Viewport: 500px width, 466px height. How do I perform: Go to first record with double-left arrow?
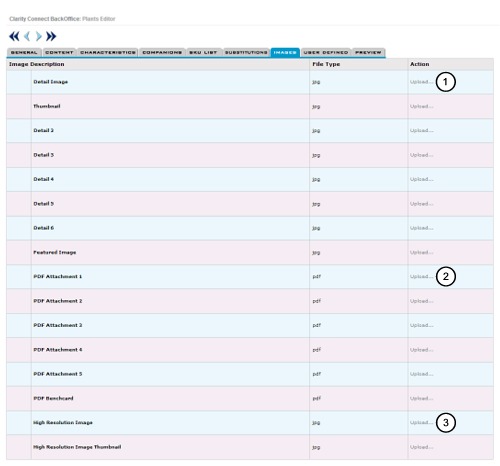click(x=14, y=36)
